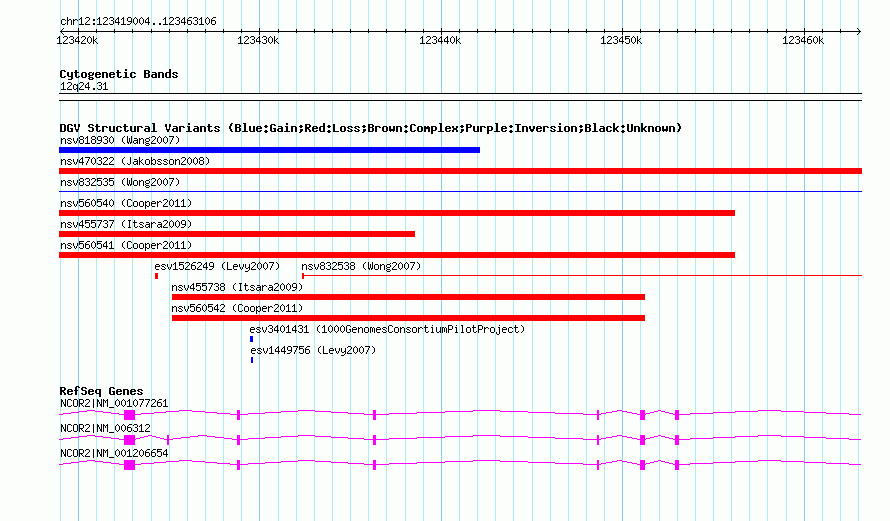Screen dimensions: 890x521
Task: Open the nsv560540 (Cooper2011) label
Action: (x=126, y=203)
